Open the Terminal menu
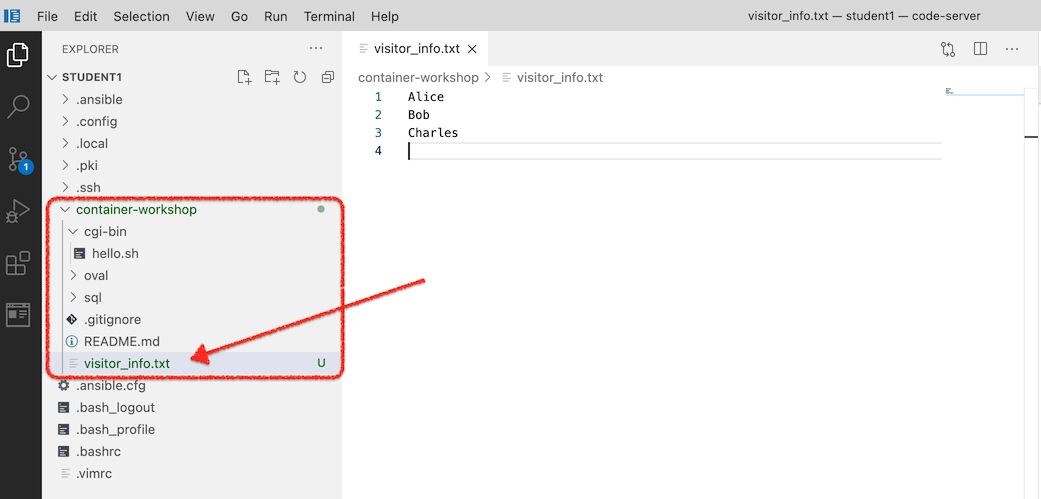Image resolution: width=1041 pixels, height=499 pixels. pos(329,16)
